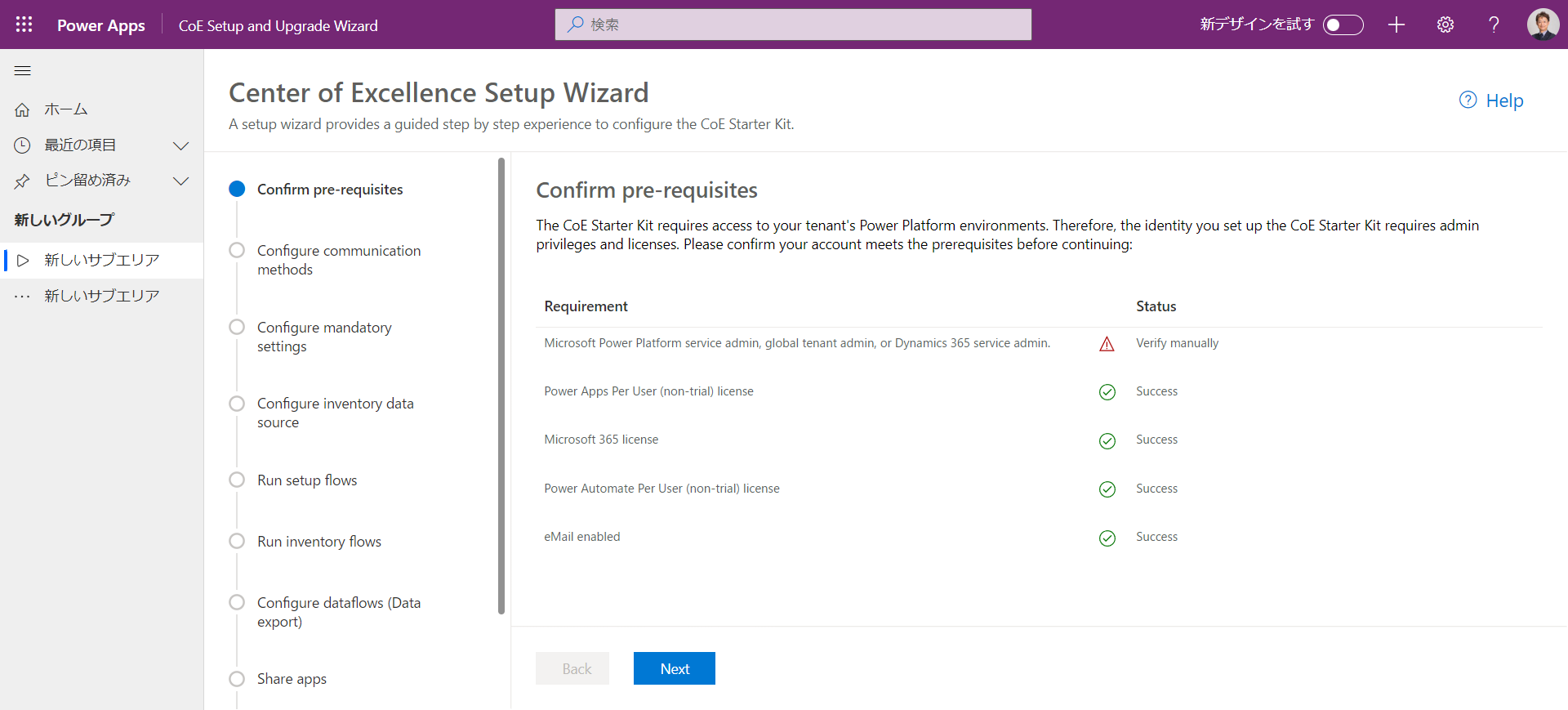Click the ホーム home icon
The width and height of the screenshot is (1568, 710).
(x=22, y=109)
